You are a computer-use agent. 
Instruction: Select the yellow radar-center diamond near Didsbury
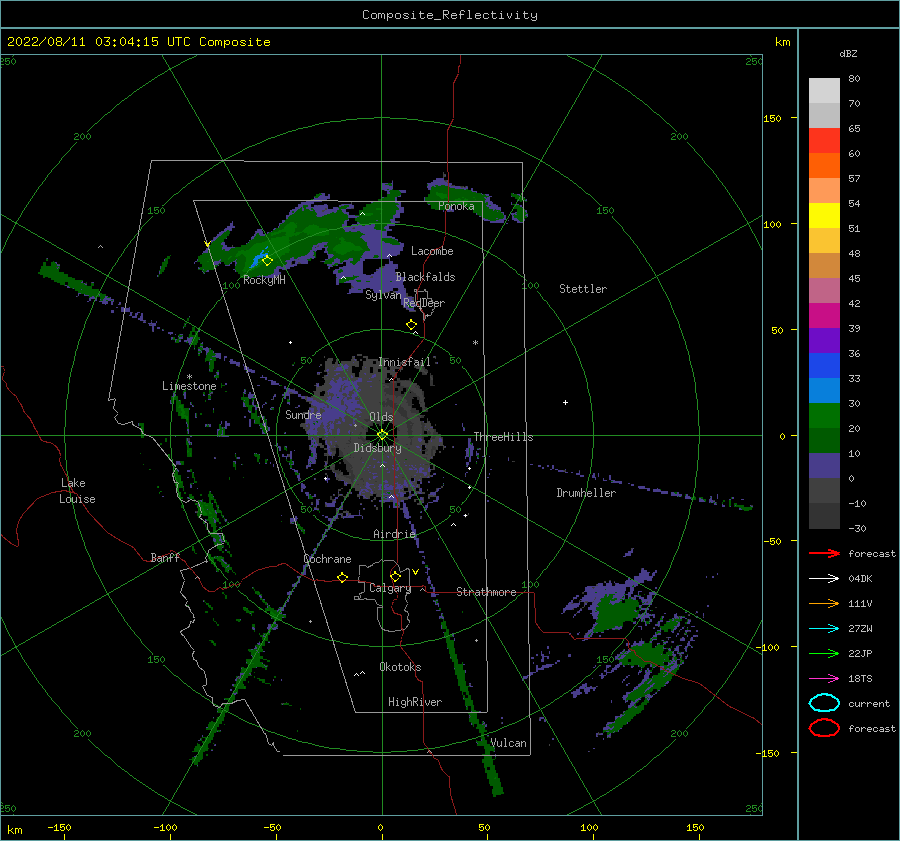[382, 435]
